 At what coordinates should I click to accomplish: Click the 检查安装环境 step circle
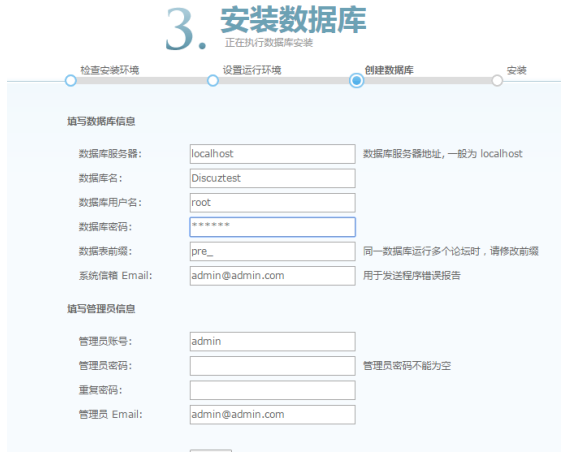[71, 80]
